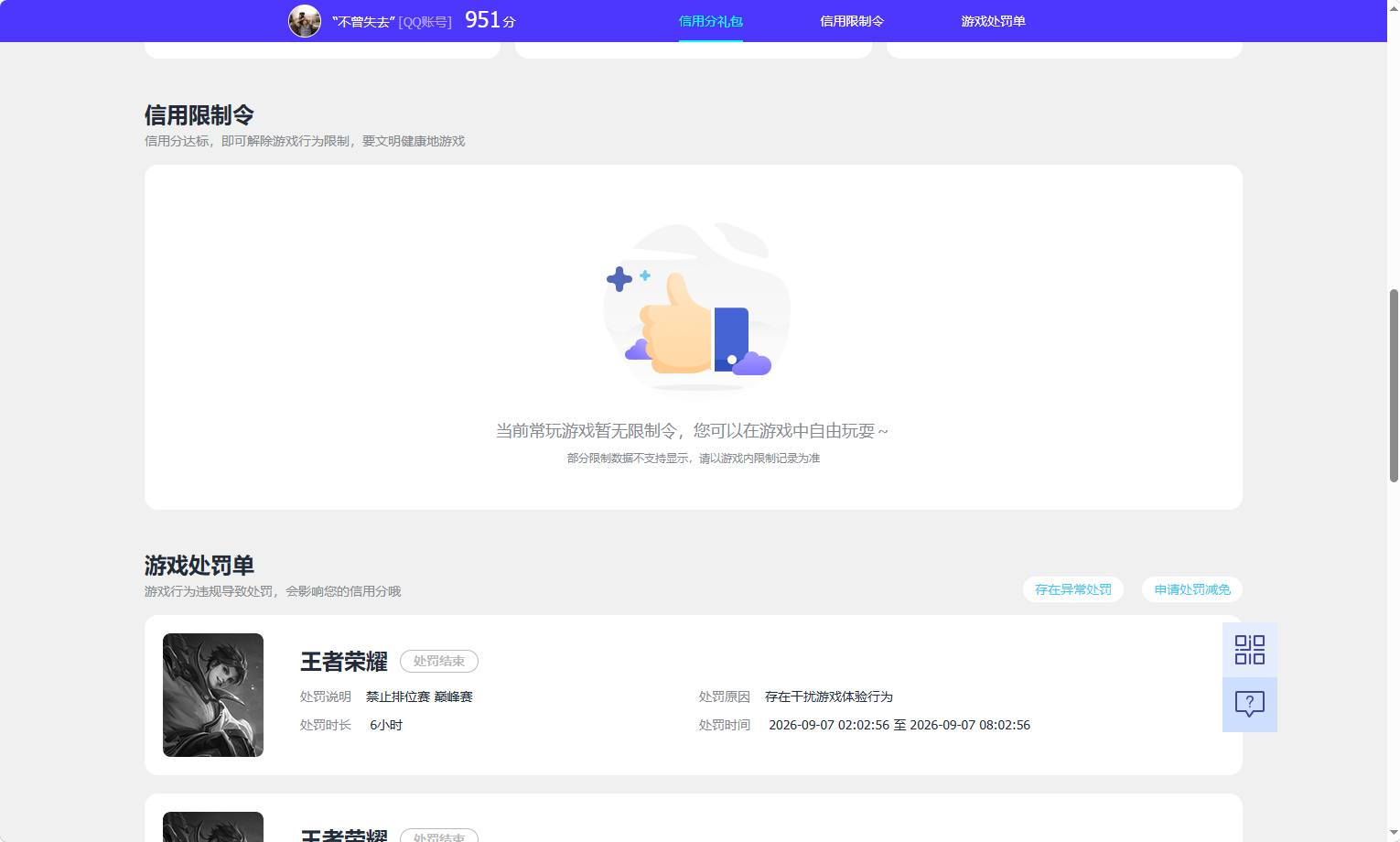Click 部分限制数据不支持显示 note

(693, 459)
